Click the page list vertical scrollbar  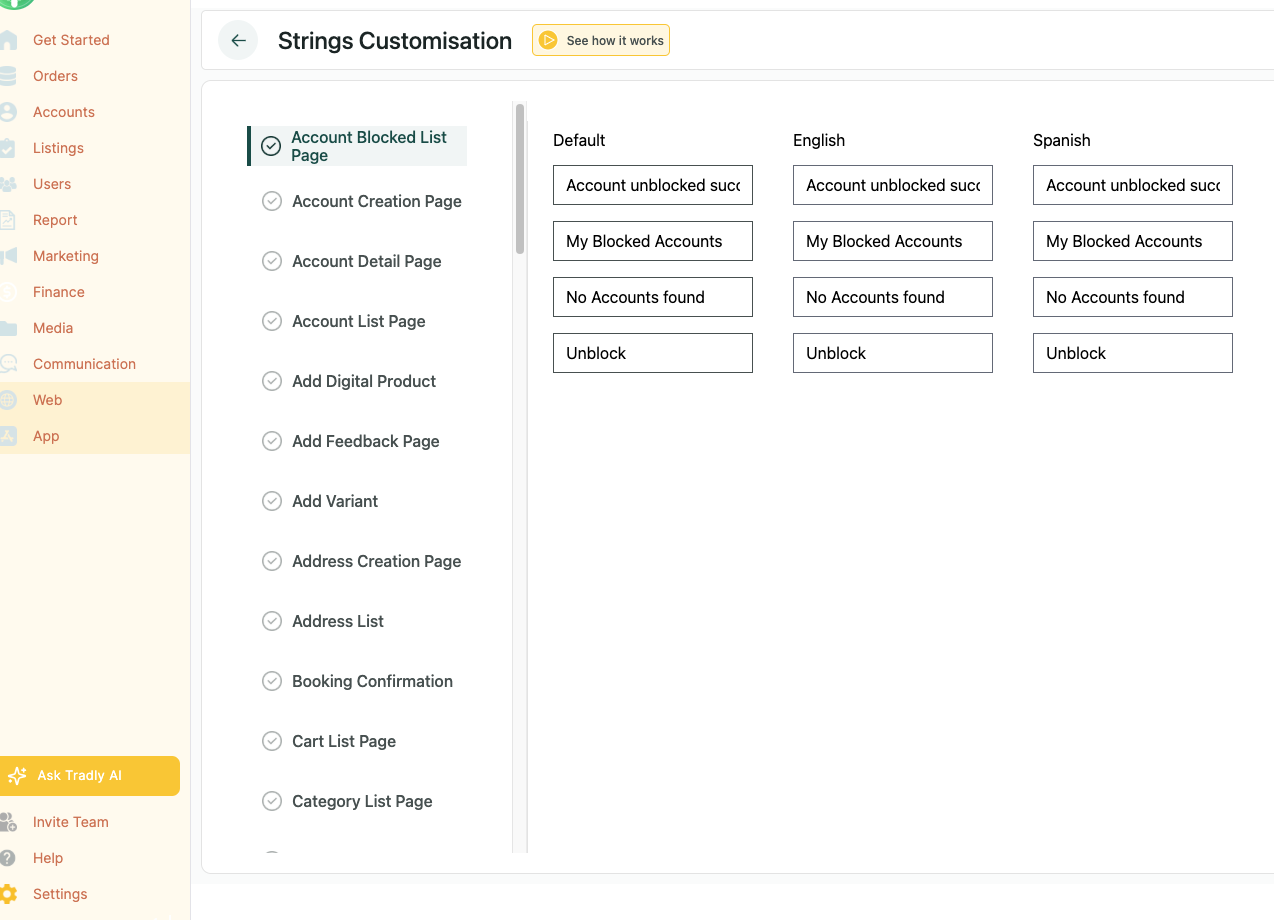(x=520, y=180)
